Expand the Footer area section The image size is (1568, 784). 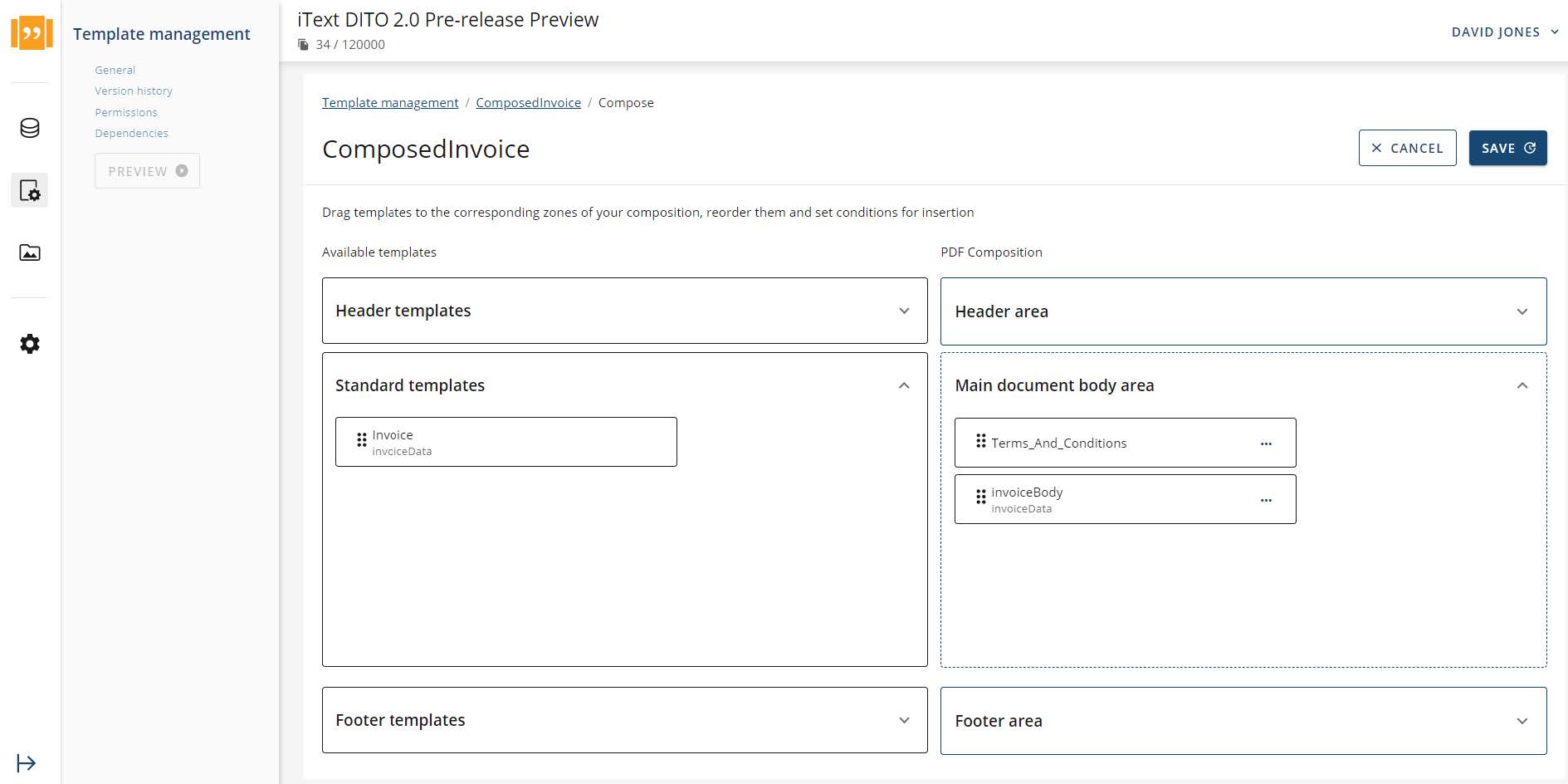(1522, 720)
